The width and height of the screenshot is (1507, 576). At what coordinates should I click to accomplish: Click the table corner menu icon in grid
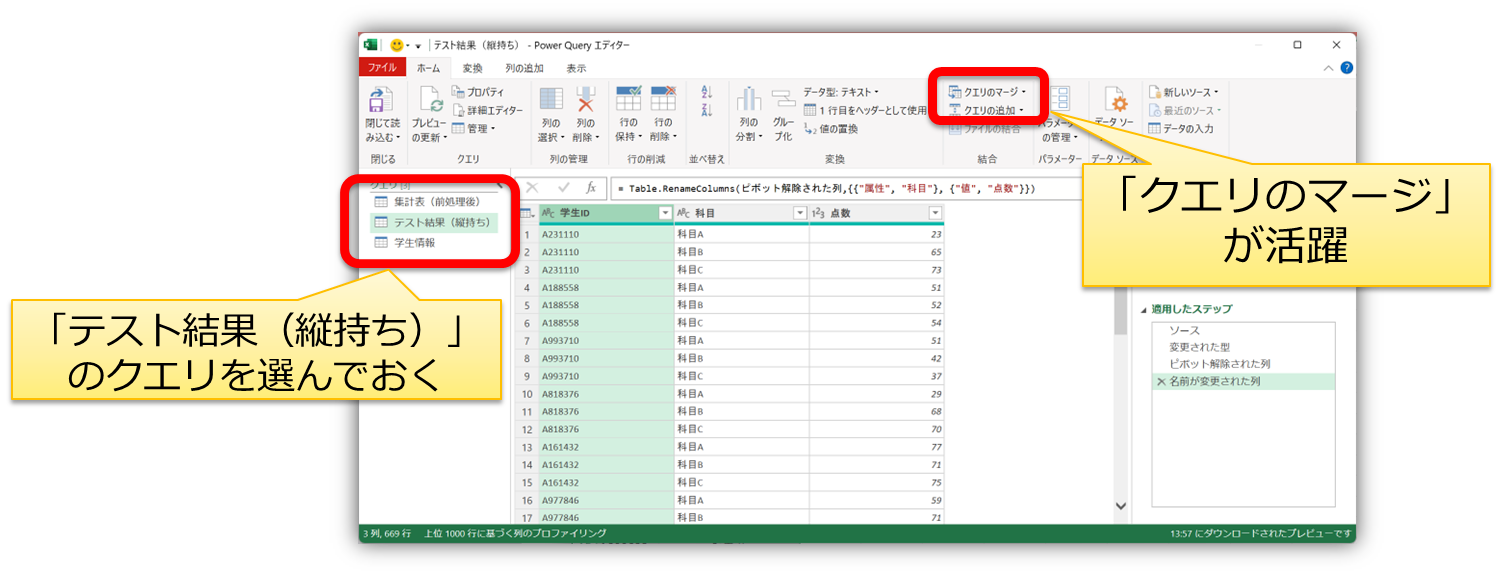(x=527, y=213)
